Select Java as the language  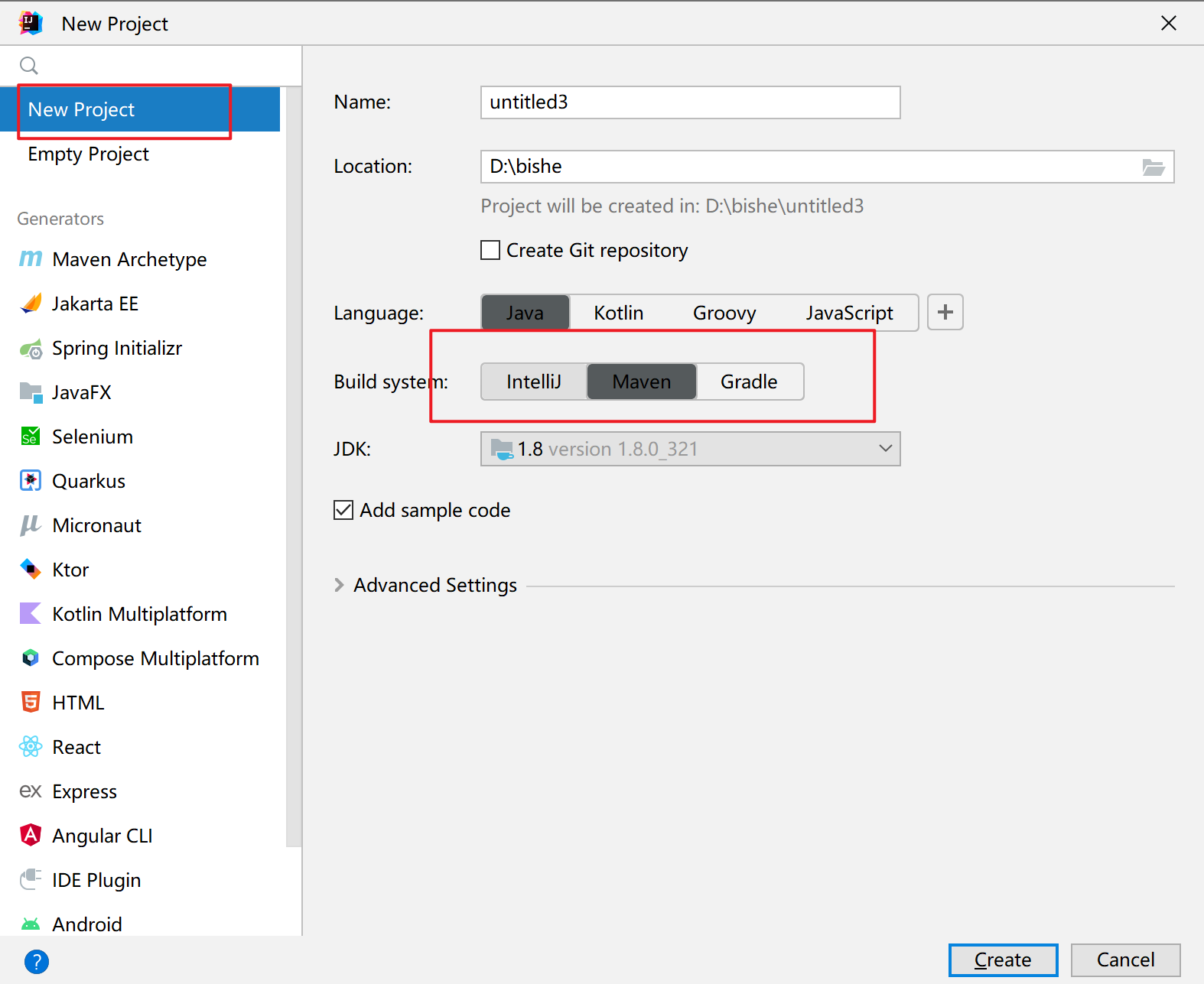[525, 313]
